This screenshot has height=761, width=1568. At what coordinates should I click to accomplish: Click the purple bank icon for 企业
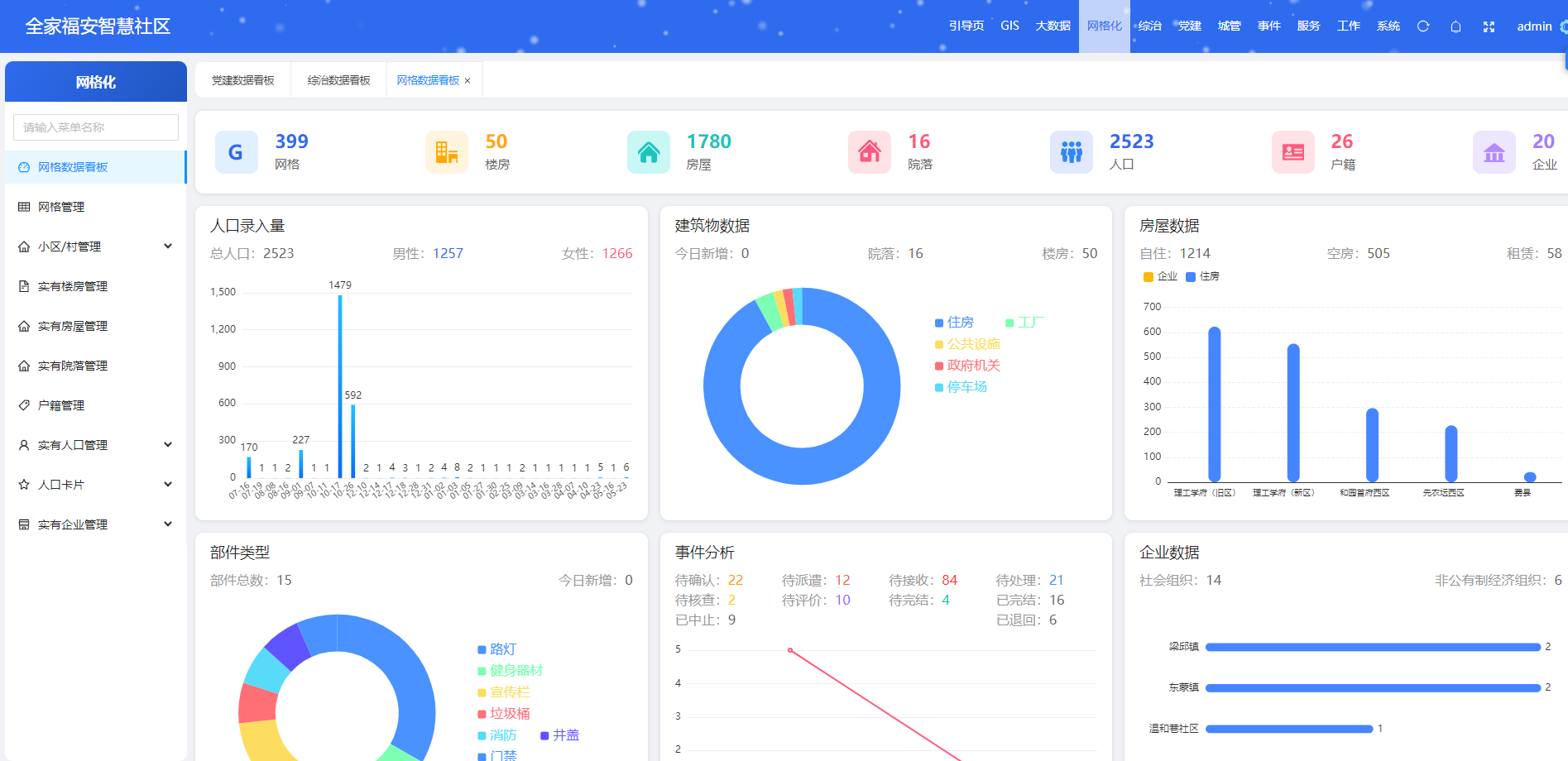pos(1494,152)
